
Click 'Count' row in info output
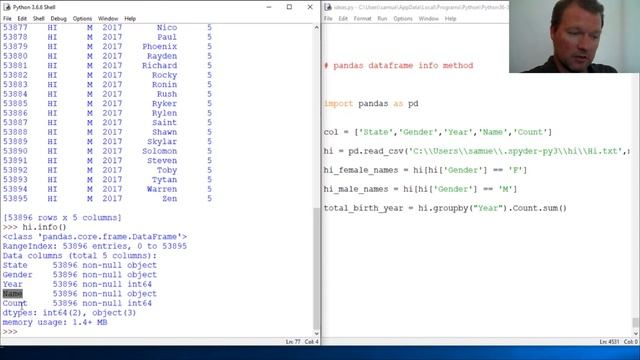click(77, 303)
